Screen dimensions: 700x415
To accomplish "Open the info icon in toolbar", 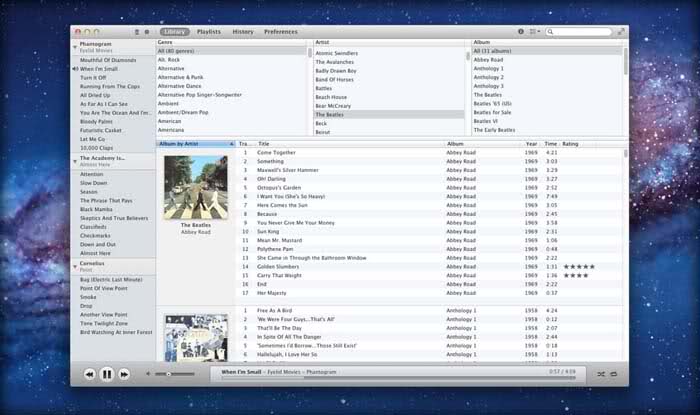I will pos(521,32).
